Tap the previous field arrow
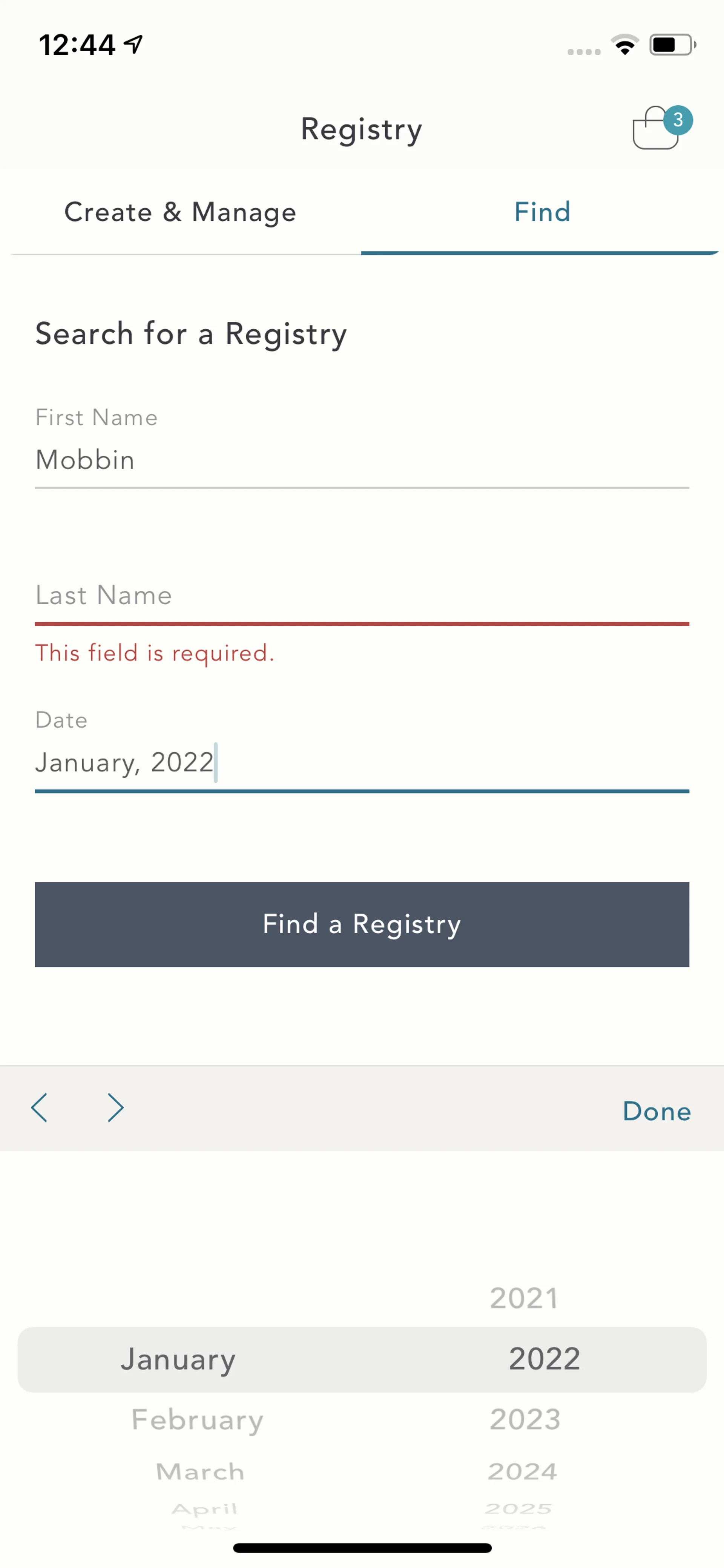Screen dimensions: 724x1568 (40, 1108)
